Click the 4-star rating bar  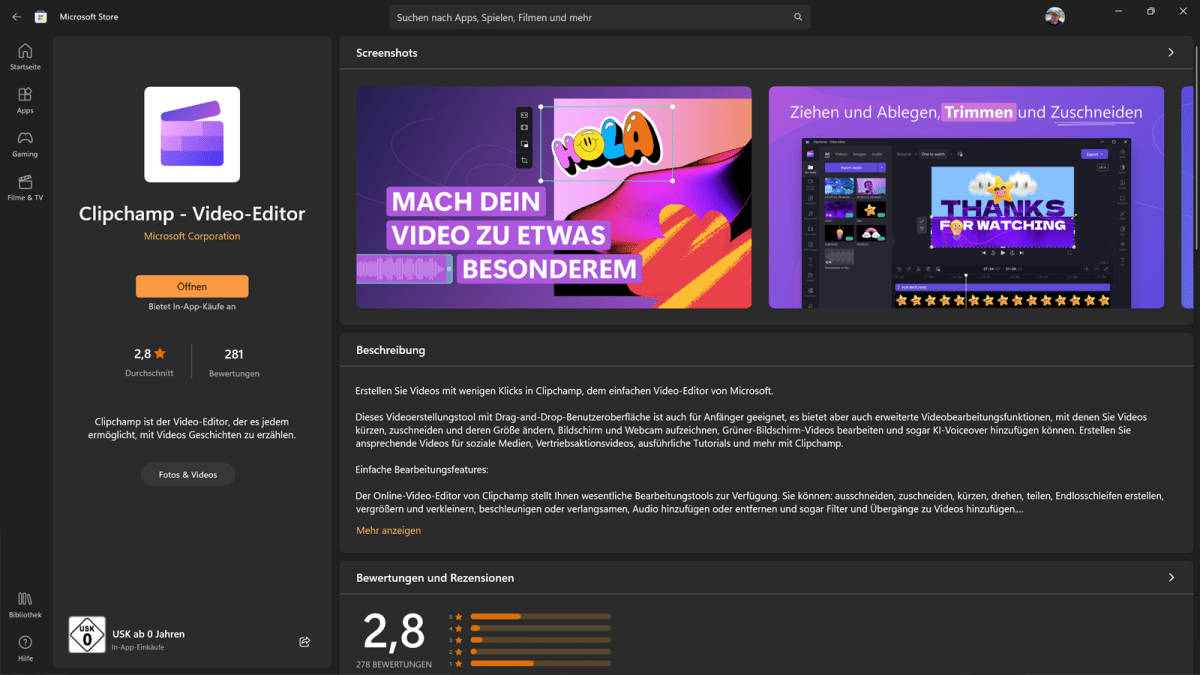pos(540,628)
